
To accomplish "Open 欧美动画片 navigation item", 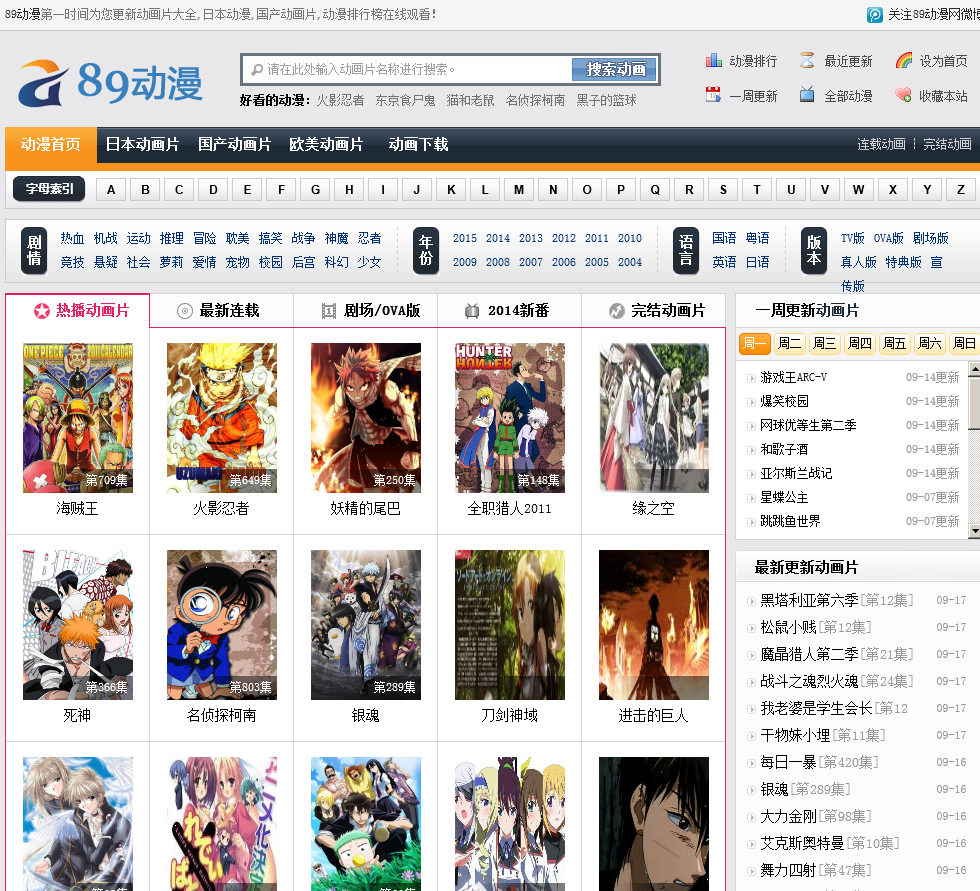I will pyautogui.click(x=326, y=144).
